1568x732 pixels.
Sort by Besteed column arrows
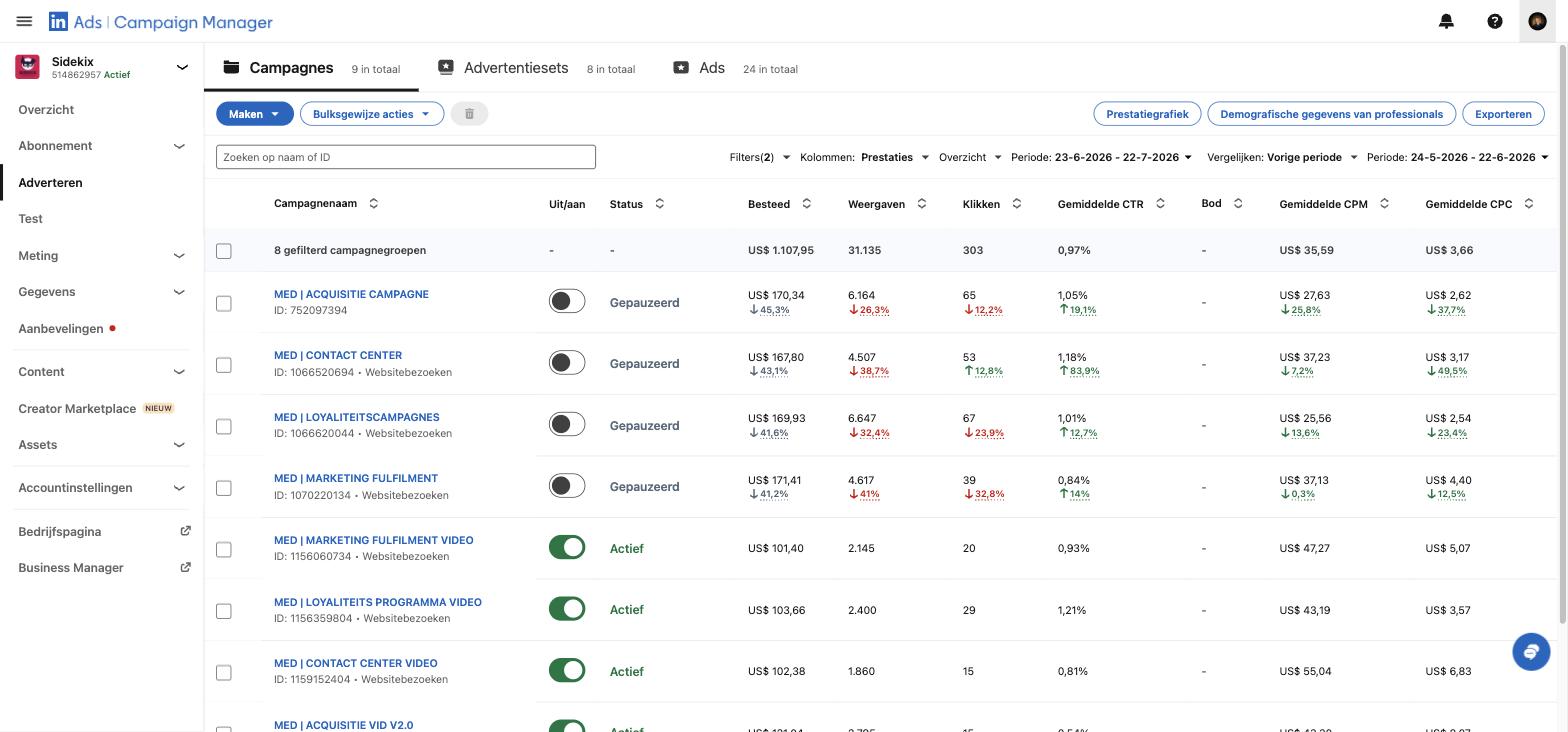[806, 204]
